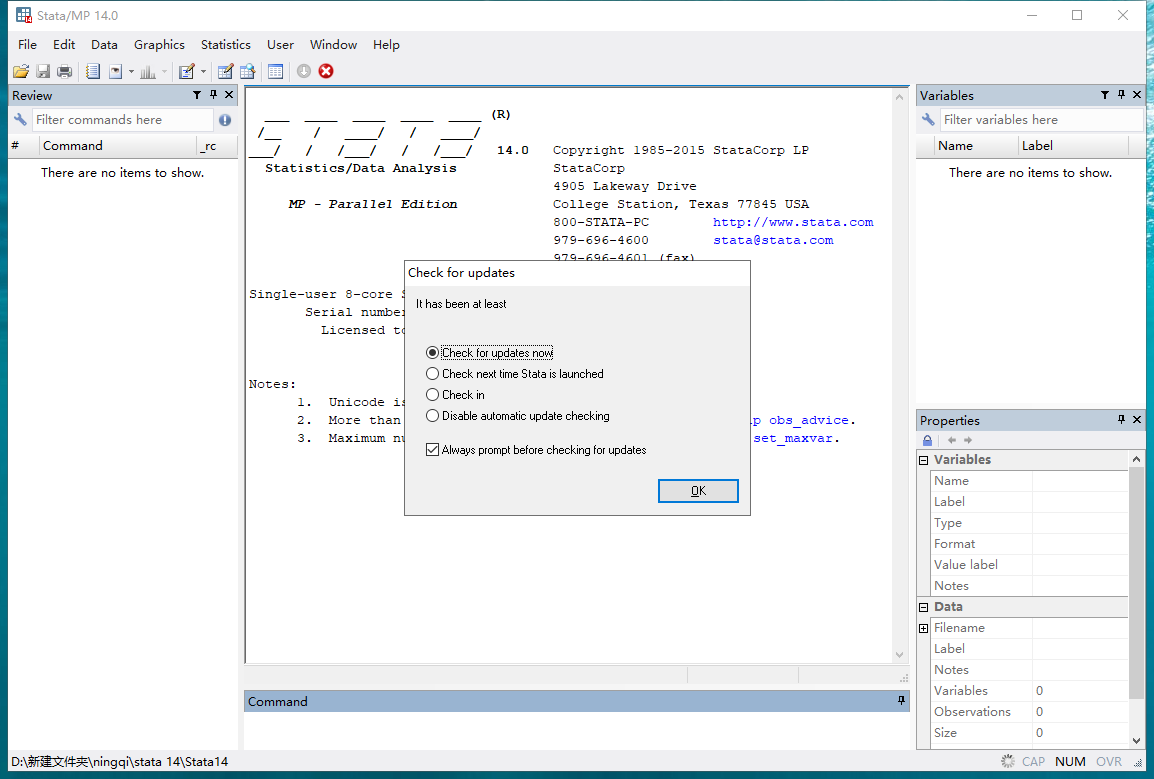Click the Results window scroll down arrow
This screenshot has width=1154, height=779.
pyautogui.click(x=899, y=655)
